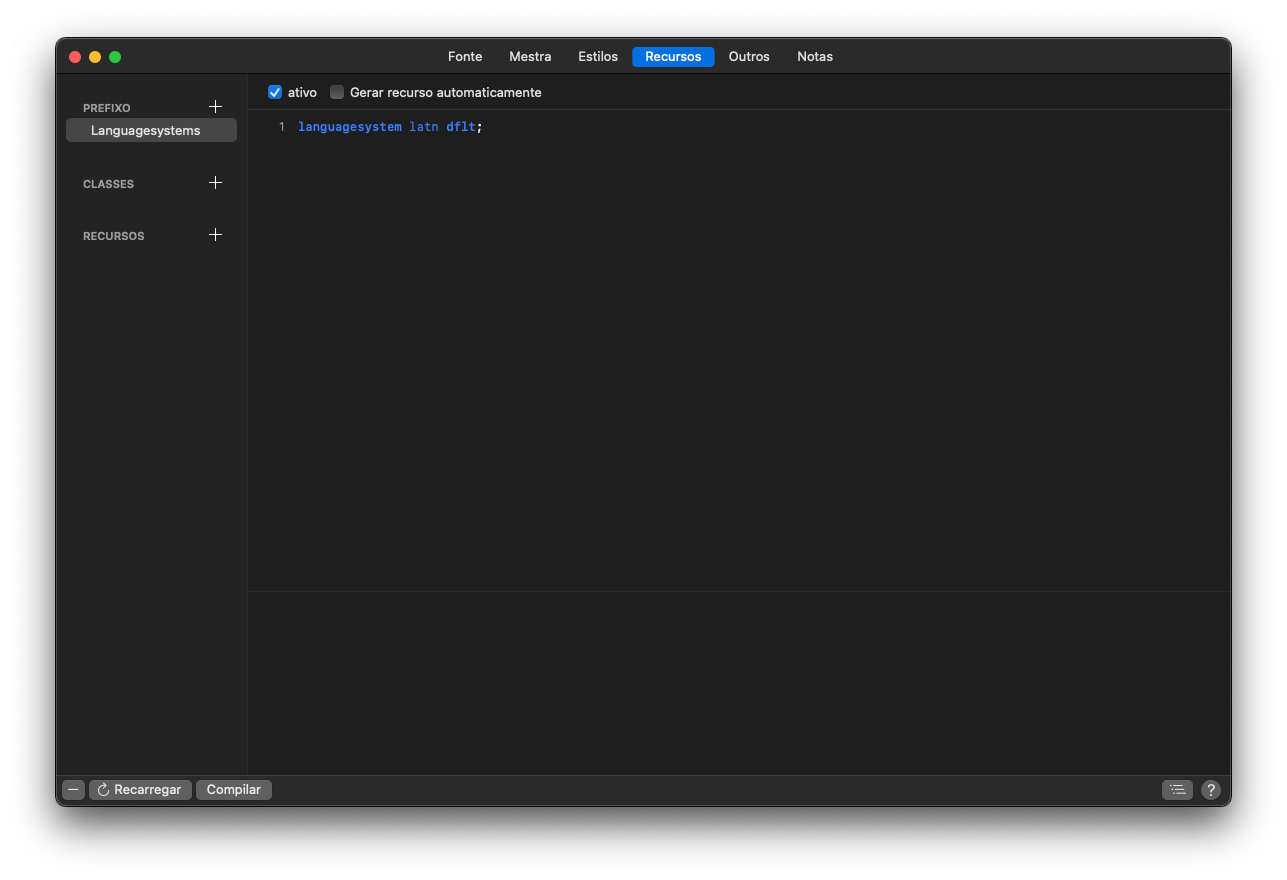
Task: Select Languagesystems in the sidebar
Action: [146, 131]
